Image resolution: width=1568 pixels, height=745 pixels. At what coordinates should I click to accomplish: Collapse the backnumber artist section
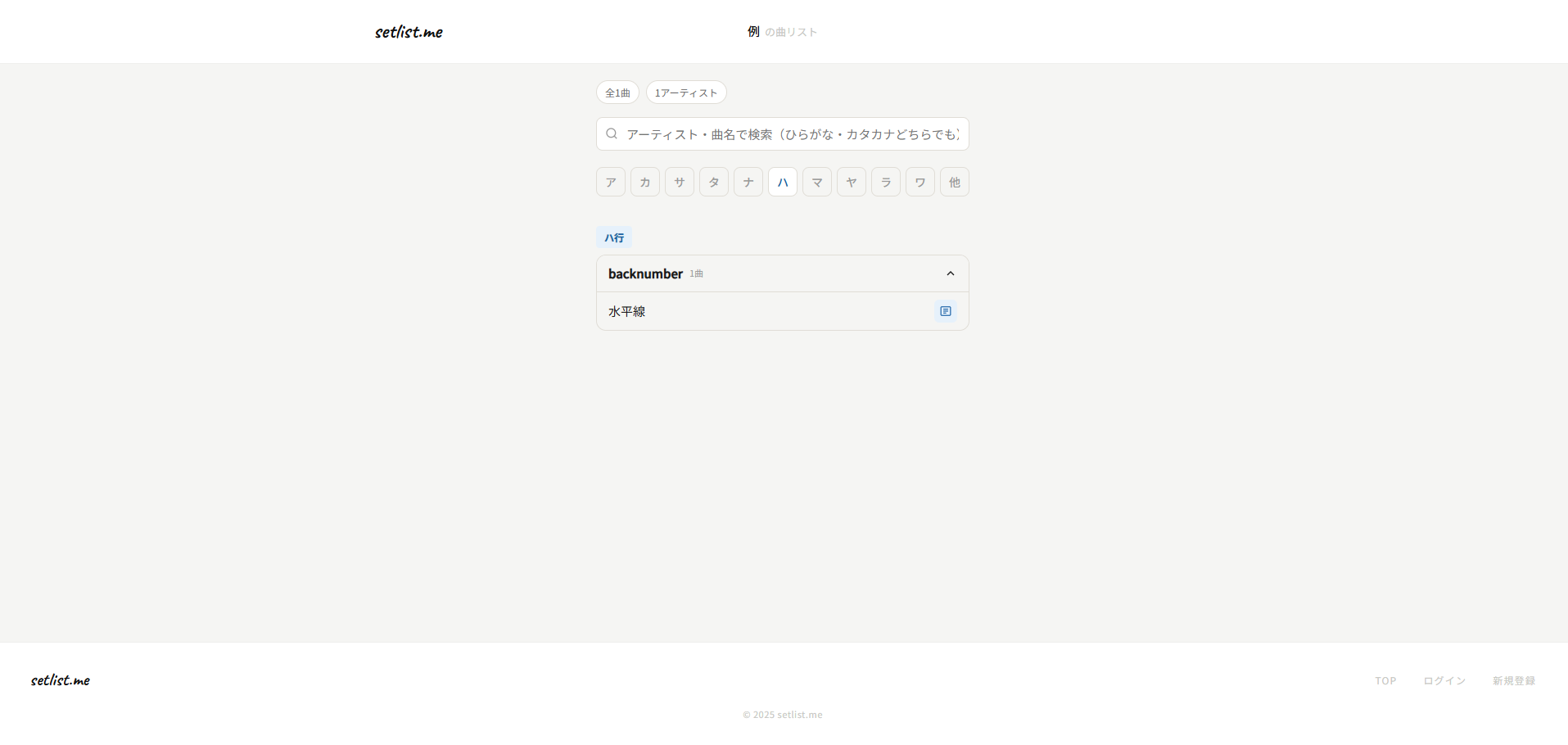951,273
